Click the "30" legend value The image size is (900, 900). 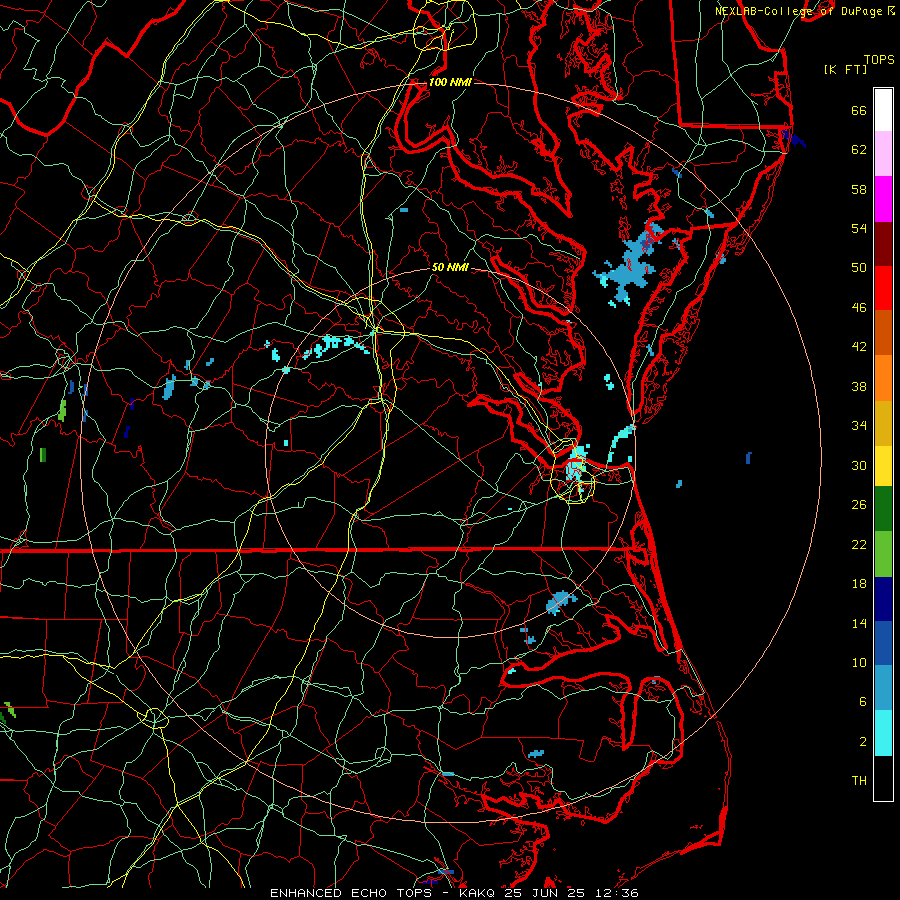pyautogui.click(x=859, y=465)
